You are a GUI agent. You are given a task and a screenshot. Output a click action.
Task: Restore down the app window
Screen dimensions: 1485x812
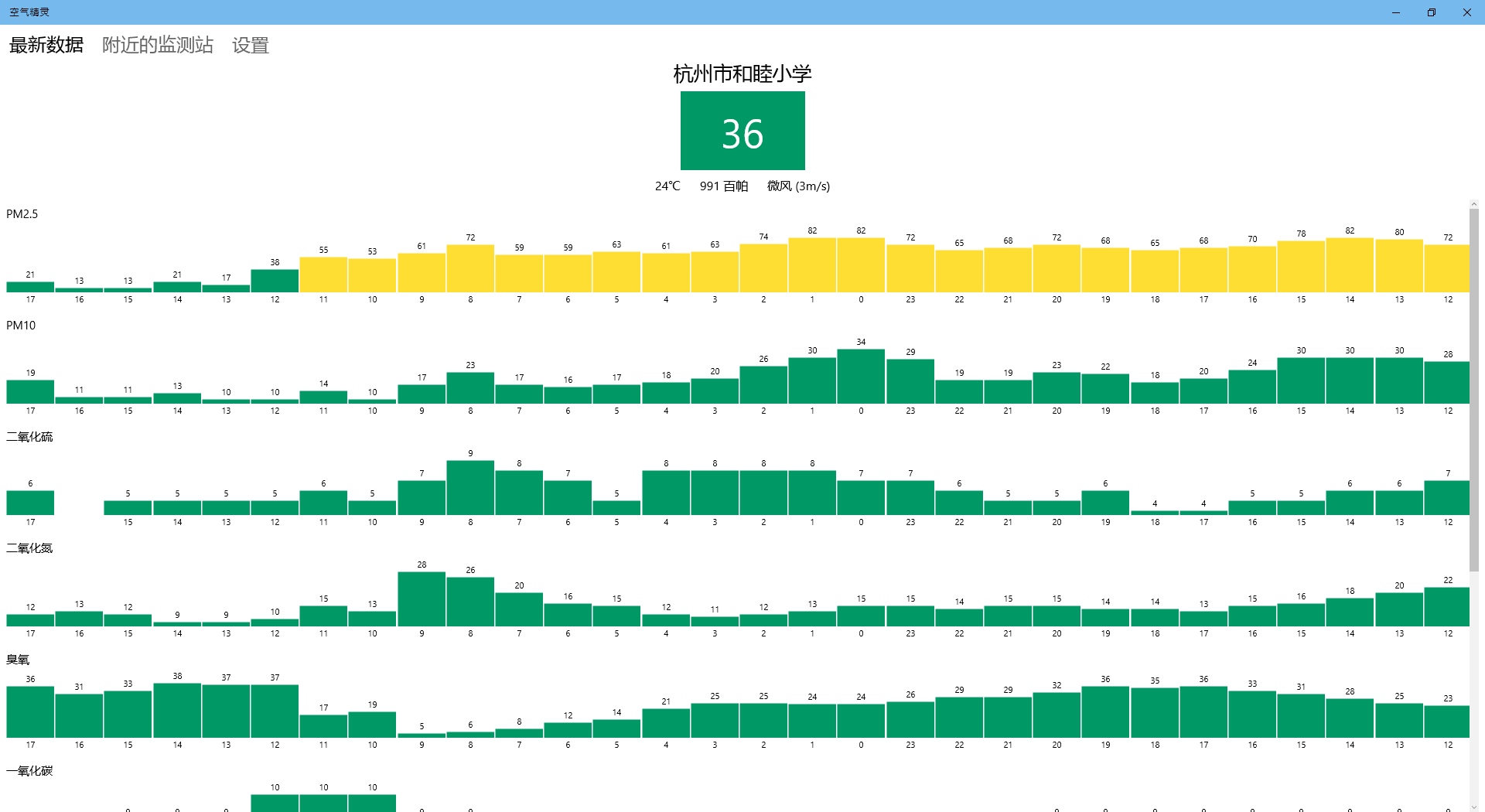[x=1432, y=12]
